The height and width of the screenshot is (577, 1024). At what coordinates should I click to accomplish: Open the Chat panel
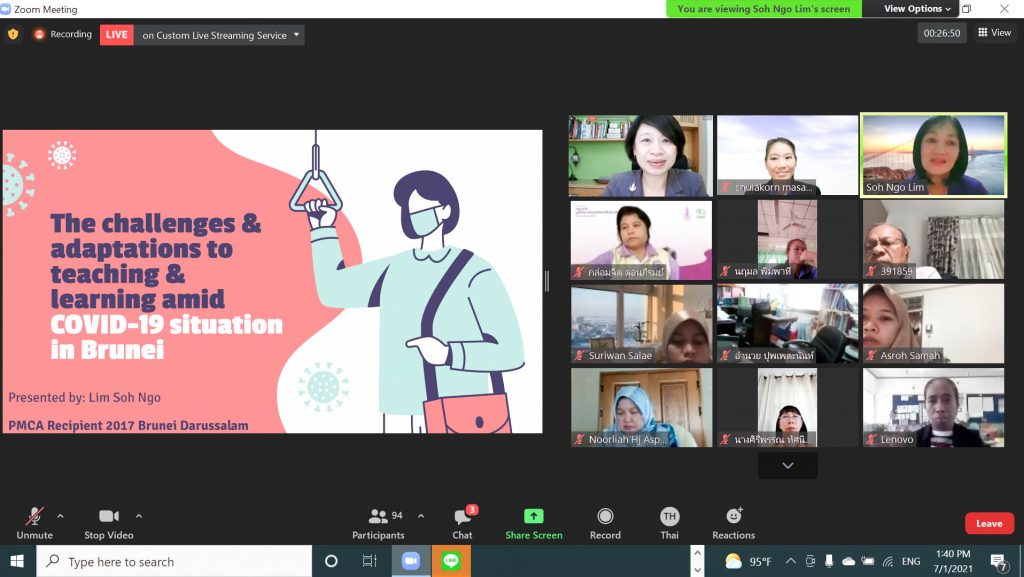pos(462,523)
